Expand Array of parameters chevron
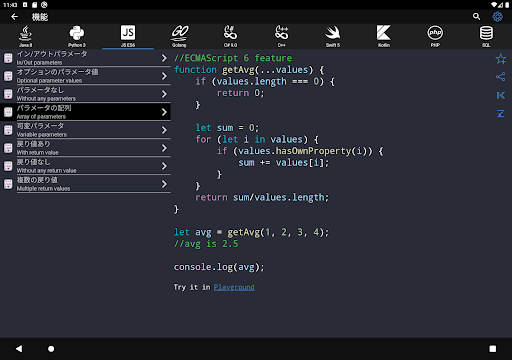The image size is (512, 360). tap(164, 112)
